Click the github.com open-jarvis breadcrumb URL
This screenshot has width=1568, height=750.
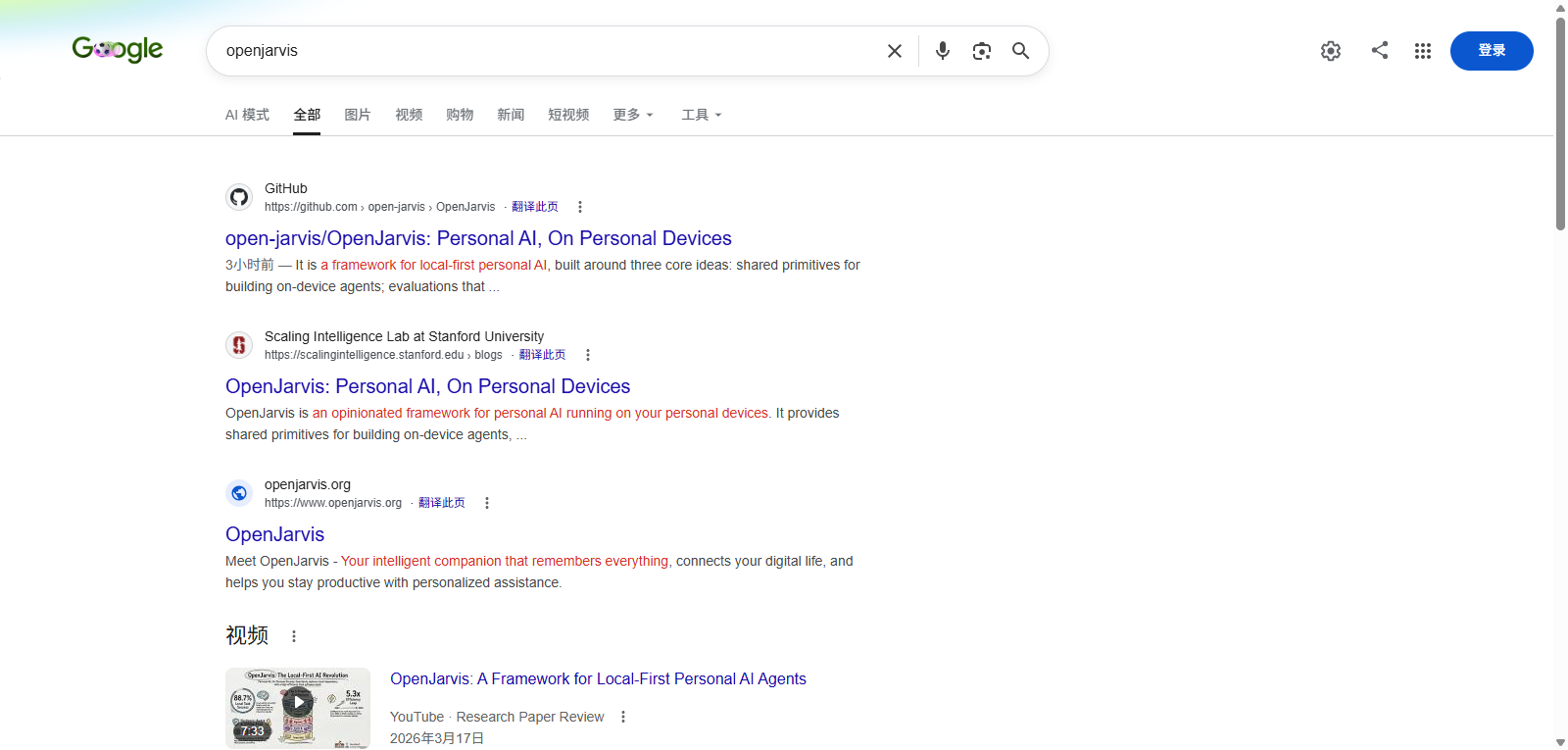[x=379, y=207]
